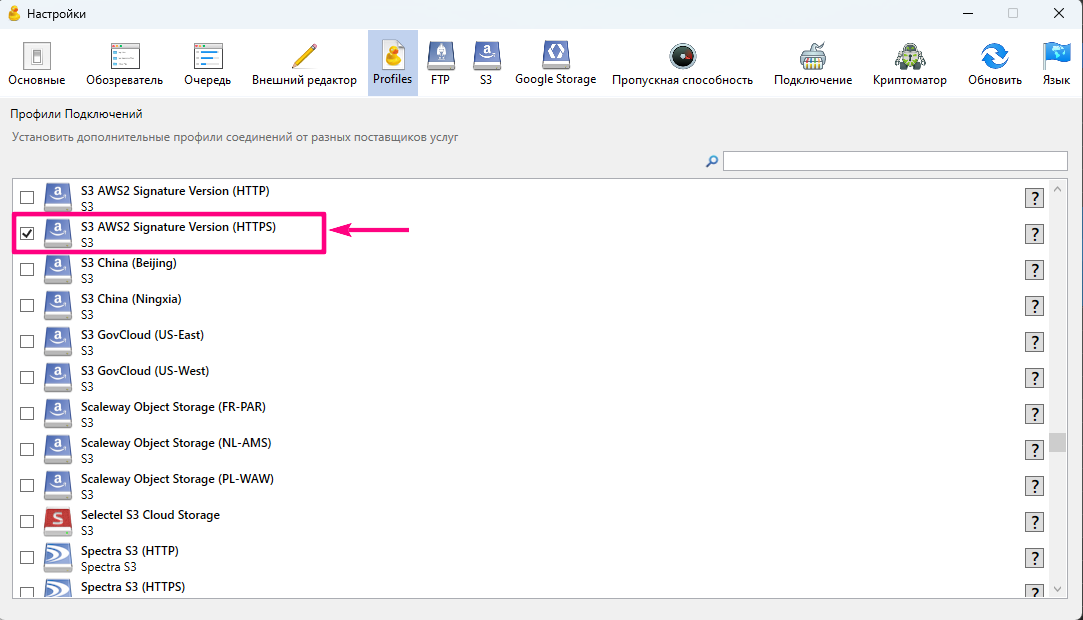Click the Scaleway Object Storage (NL-AMS) drive icon
The image size is (1083, 620).
[x=58, y=449]
